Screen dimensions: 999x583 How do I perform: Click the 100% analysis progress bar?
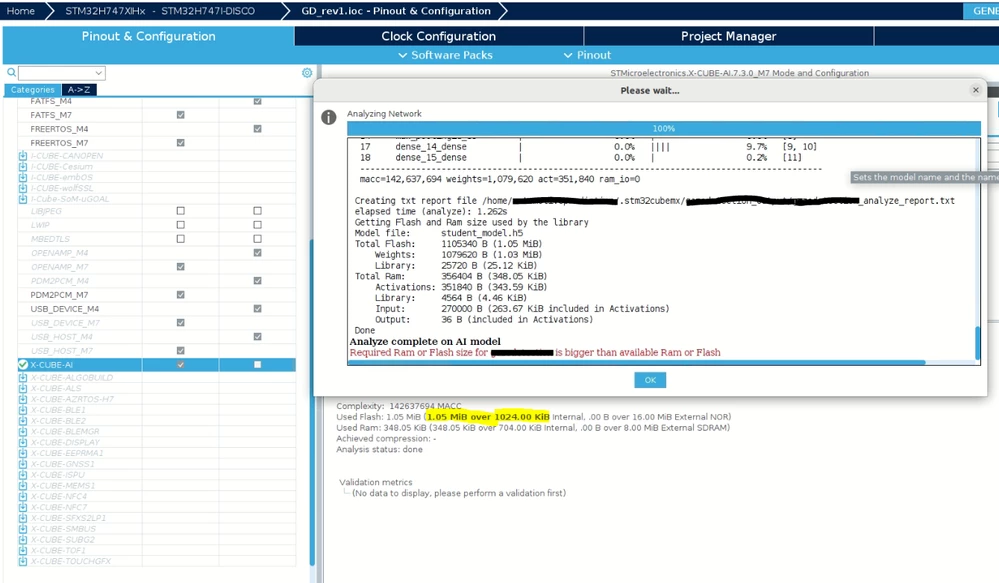point(663,129)
